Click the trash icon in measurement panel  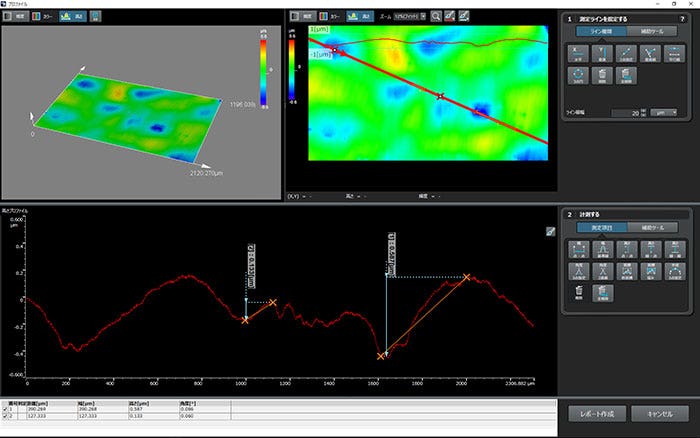tap(579, 294)
